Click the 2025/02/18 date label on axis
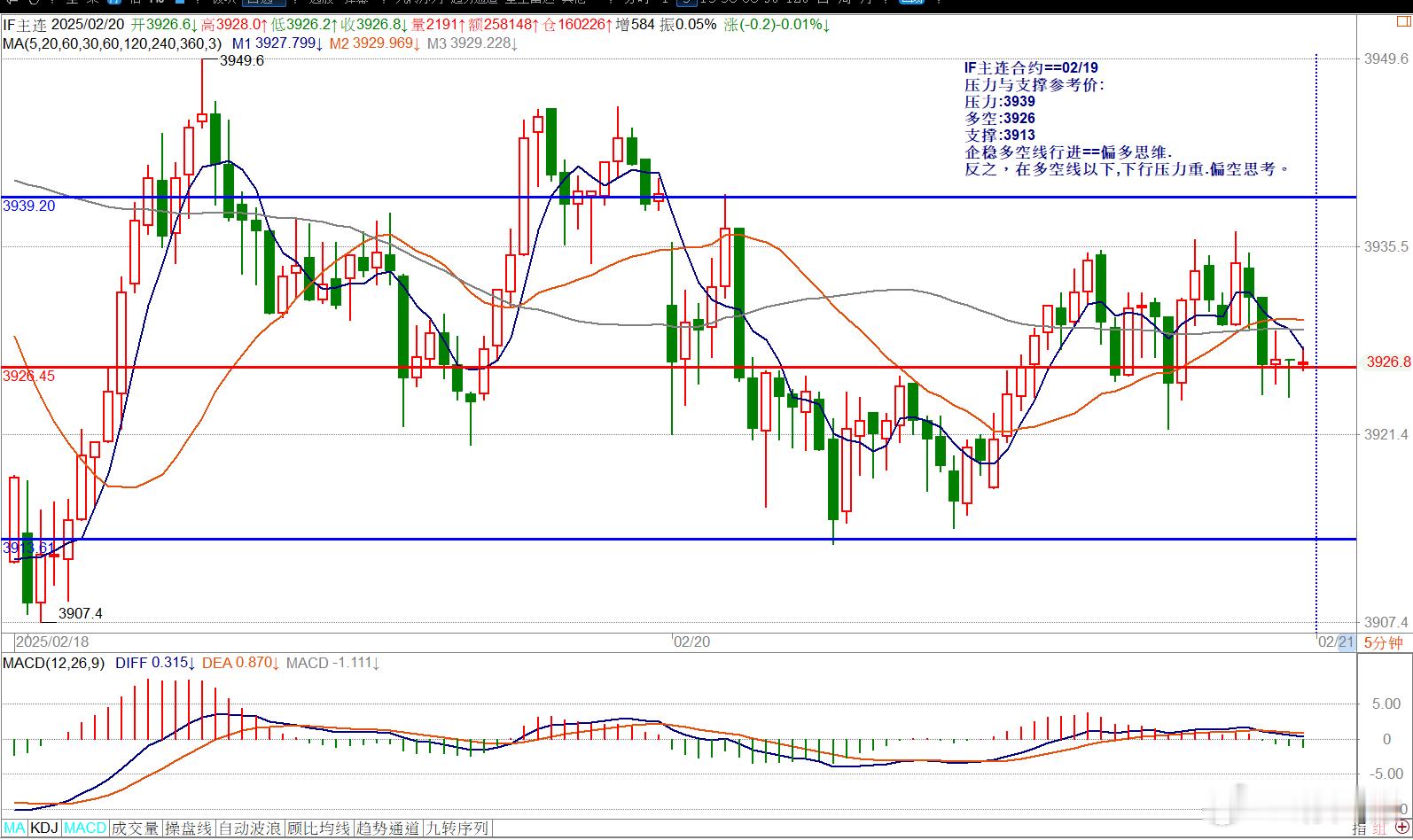The height and width of the screenshot is (840, 1413). pyautogui.click(x=53, y=642)
